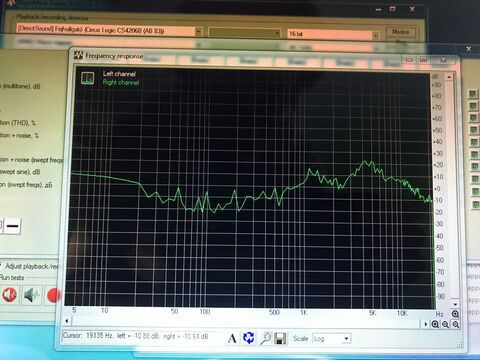Minimize the RightMark main window

378,9
